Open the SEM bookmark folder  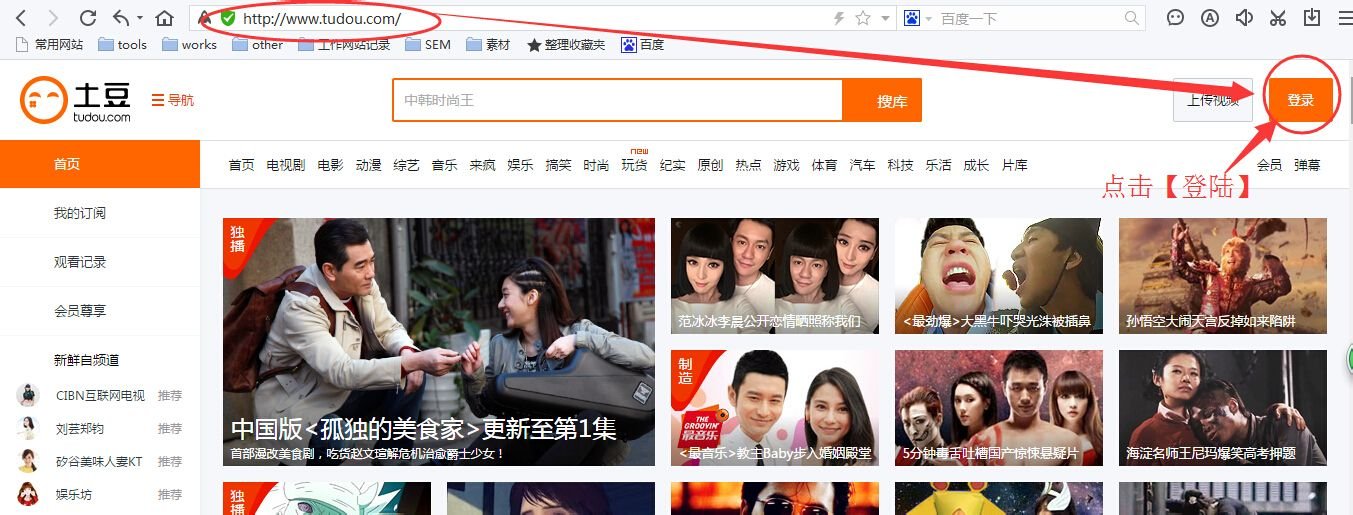pyautogui.click(x=428, y=44)
